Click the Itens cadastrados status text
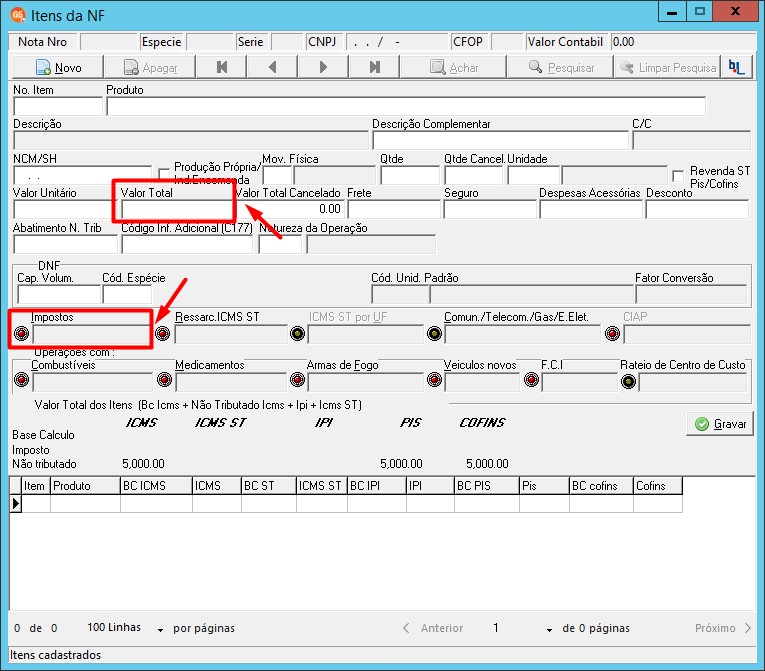This screenshot has height=671, width=765. (x=55, y=655)
